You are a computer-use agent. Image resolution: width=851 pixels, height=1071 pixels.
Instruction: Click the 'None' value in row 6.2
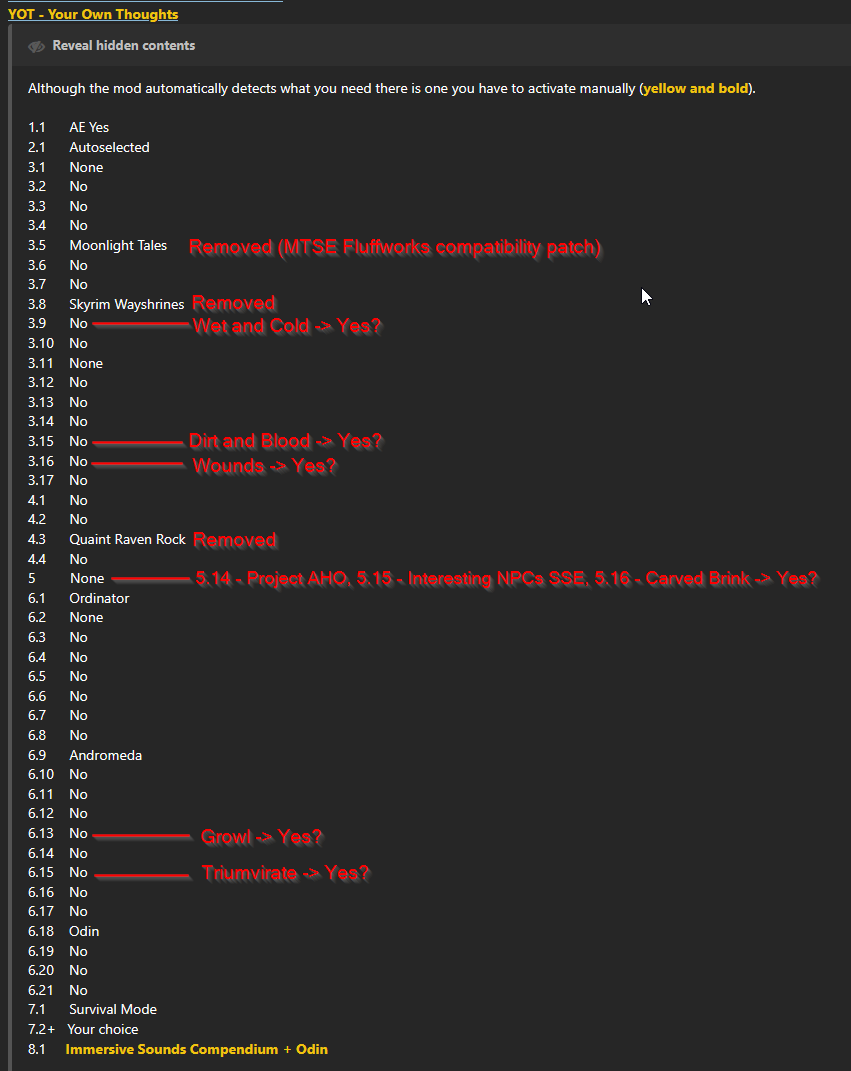click(86, 617)
